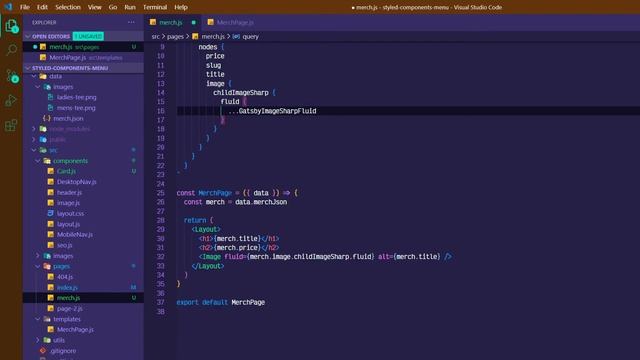Open the Search view in activity bar

point(11,50)
